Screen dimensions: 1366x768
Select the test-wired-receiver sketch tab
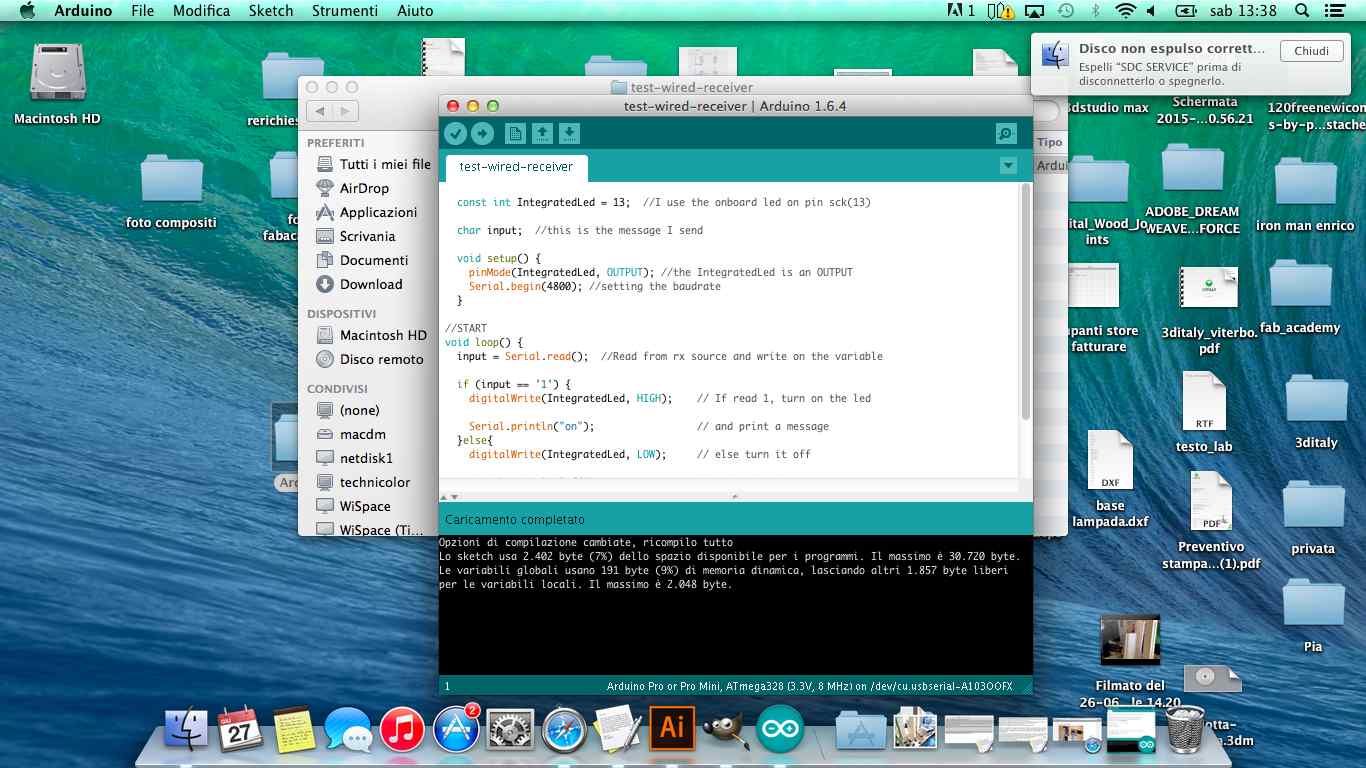click(x=516, y=167)
